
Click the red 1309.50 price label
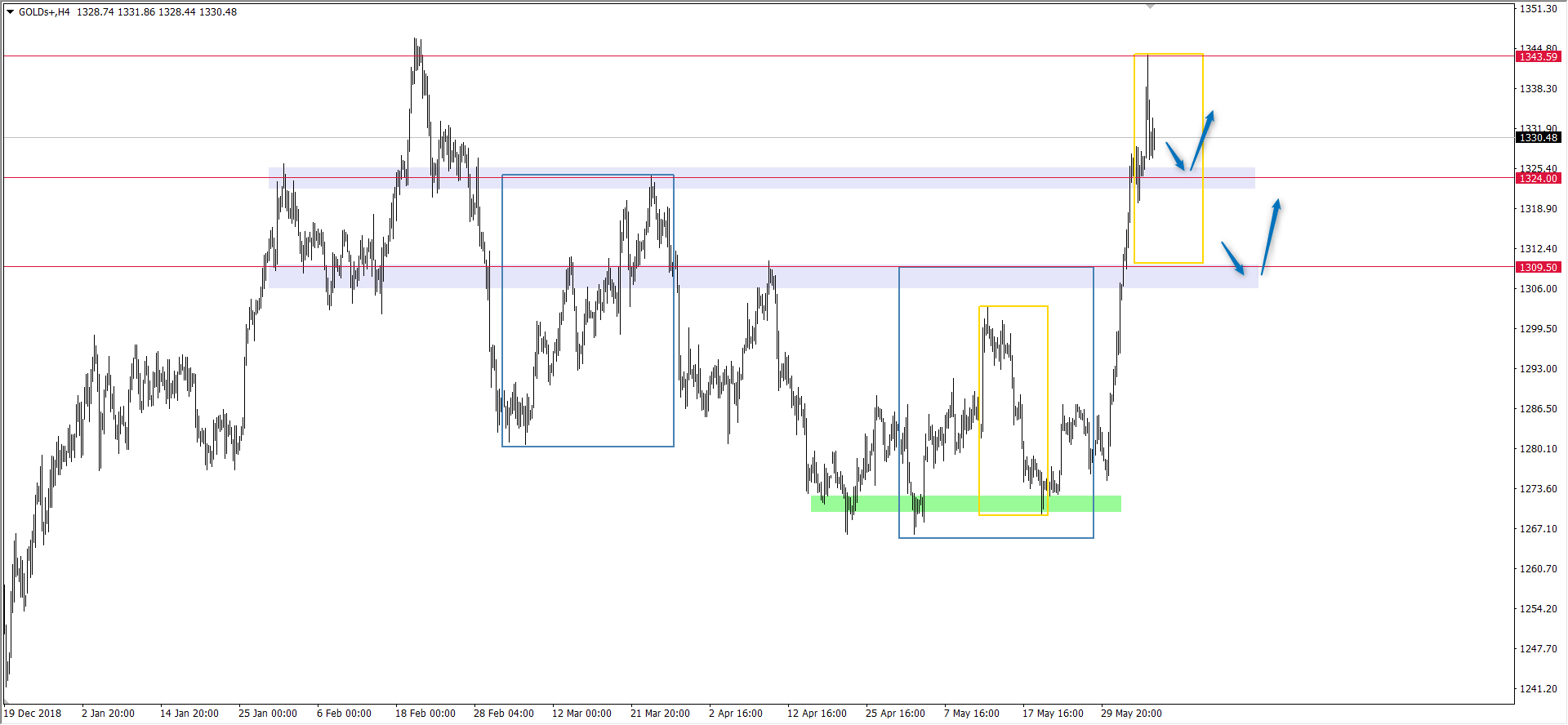[x=1539, y=267]
